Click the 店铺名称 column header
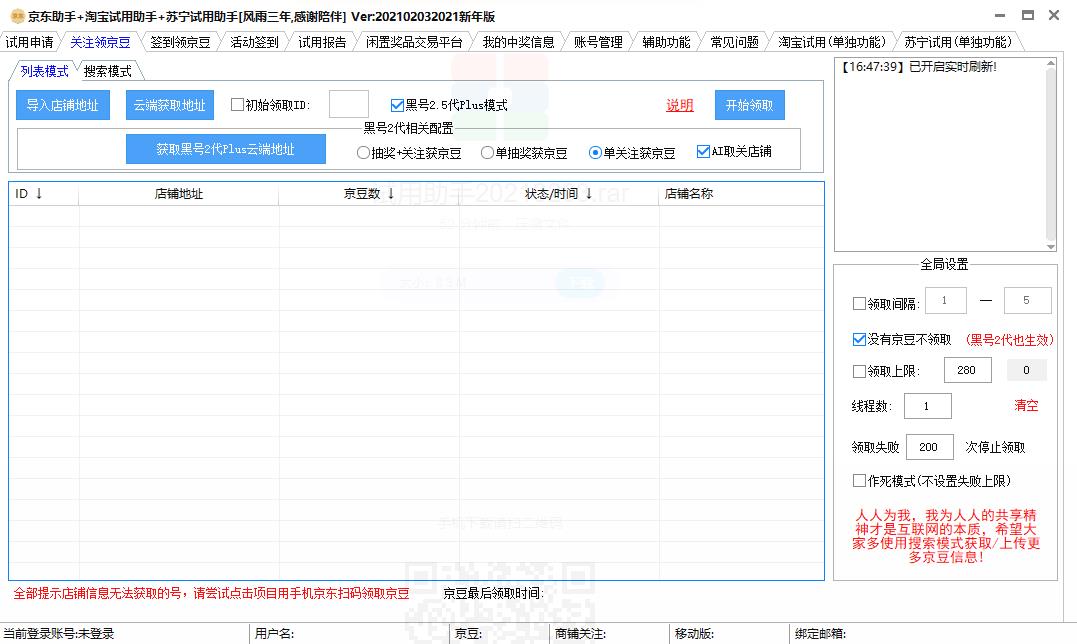1077x644 pixels. pos(741,194)
